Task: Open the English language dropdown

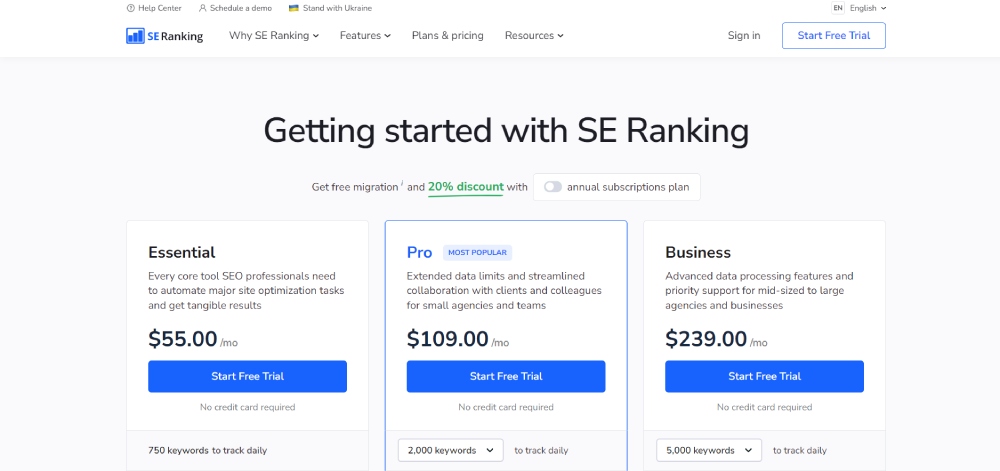Action: tap(867, 8)
